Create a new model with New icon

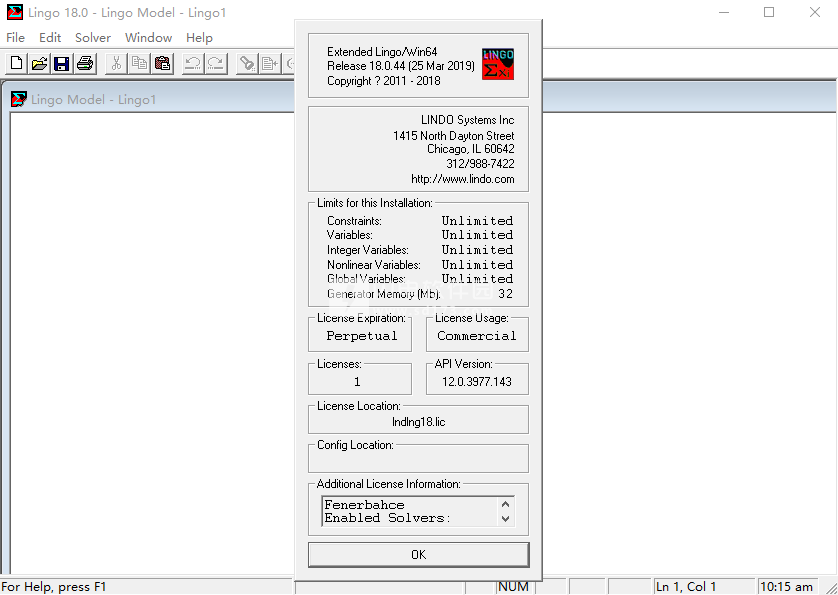click(x=17, y=64)
